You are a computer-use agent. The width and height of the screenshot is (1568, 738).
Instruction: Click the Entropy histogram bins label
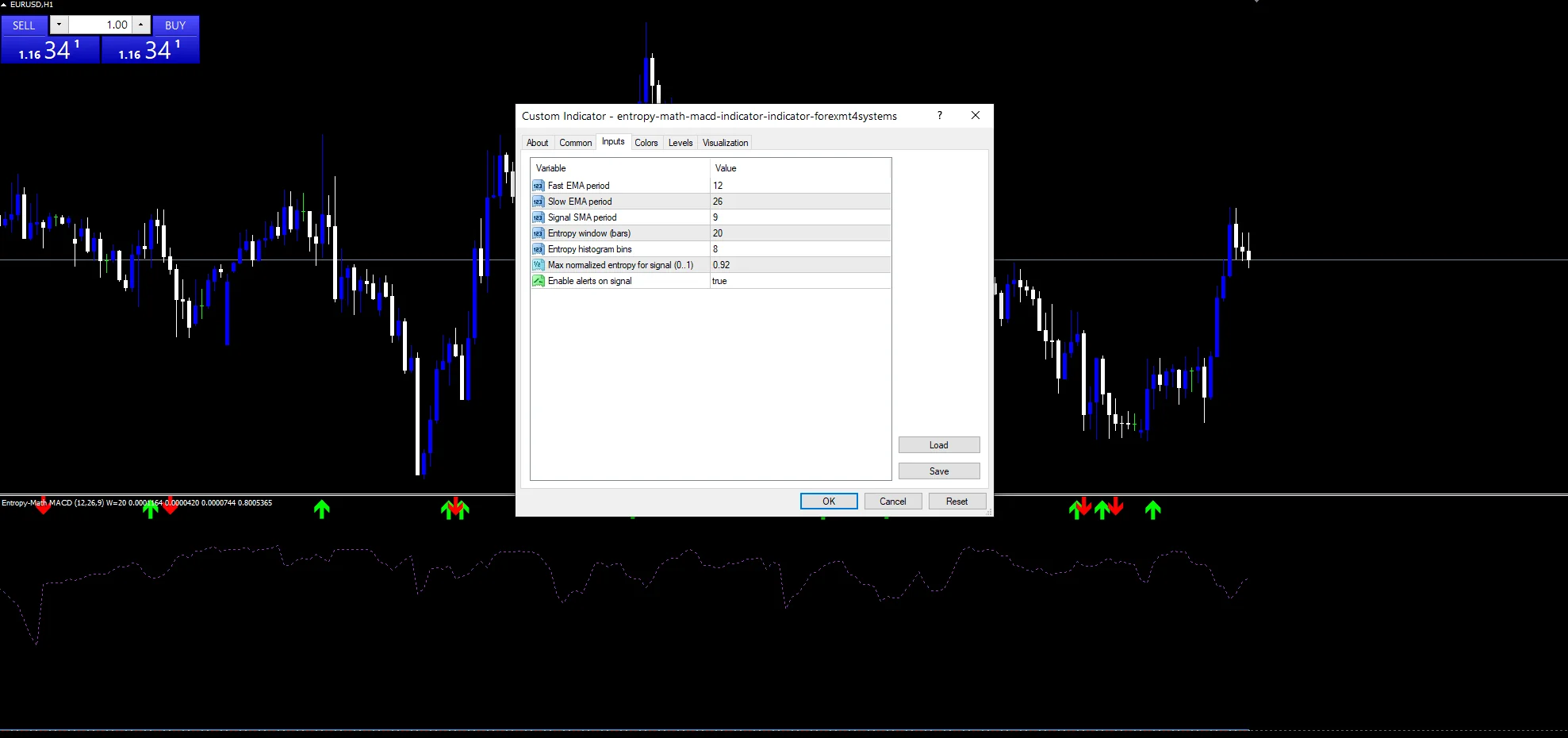pyautogui.click(x=590, y=249)
